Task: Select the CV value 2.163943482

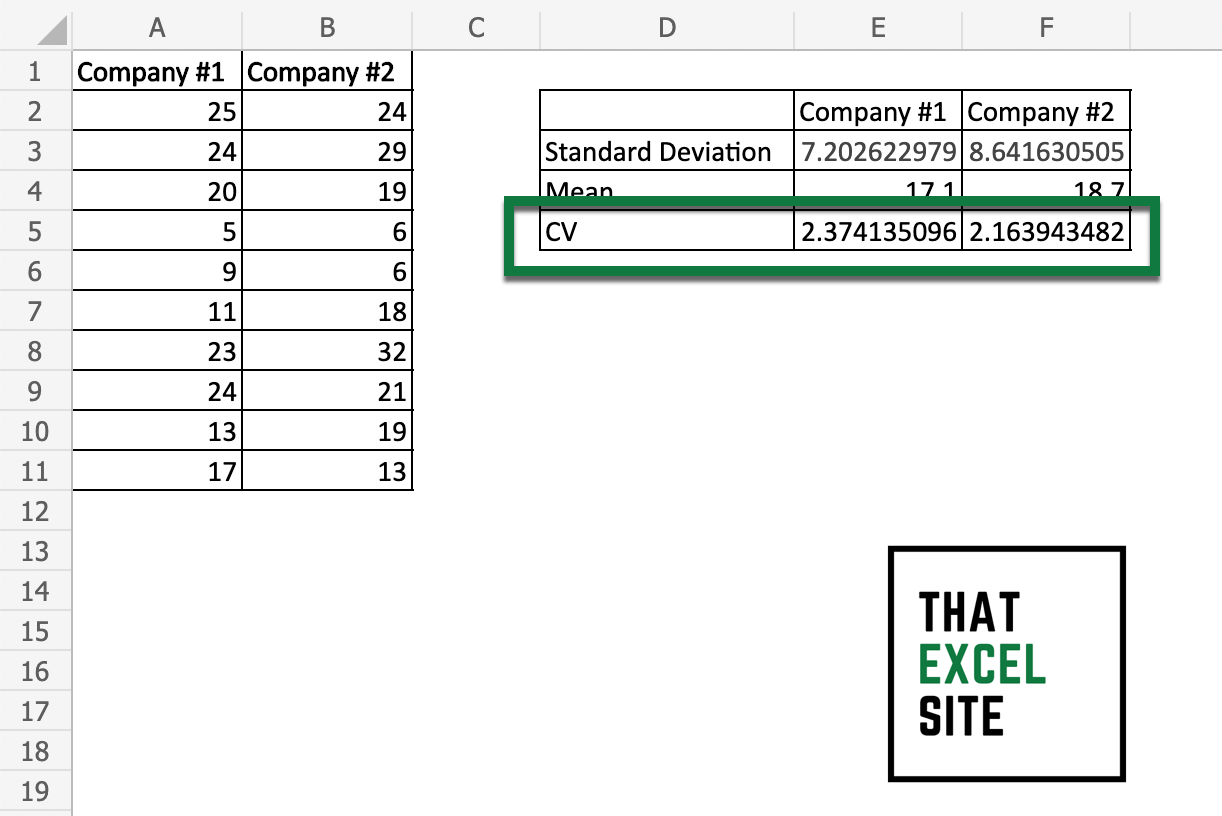Action: point(1046,231)
